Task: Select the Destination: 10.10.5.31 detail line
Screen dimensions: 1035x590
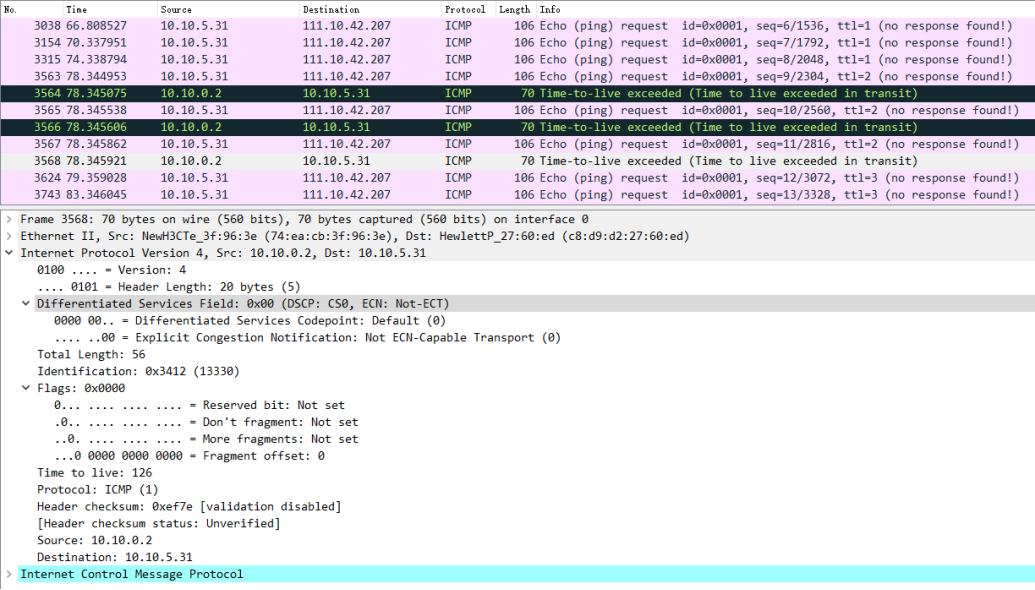Action: [115, 557]
